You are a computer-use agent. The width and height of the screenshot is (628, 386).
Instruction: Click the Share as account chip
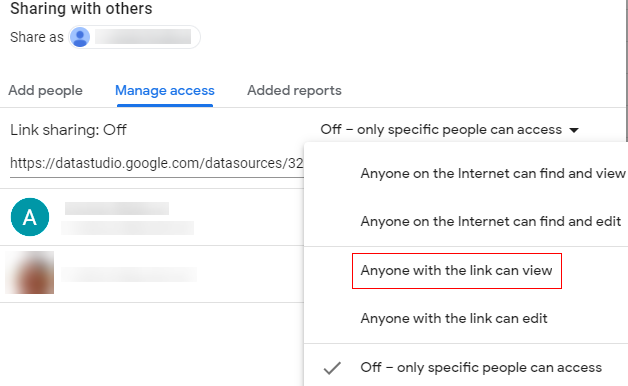[134, 37]
